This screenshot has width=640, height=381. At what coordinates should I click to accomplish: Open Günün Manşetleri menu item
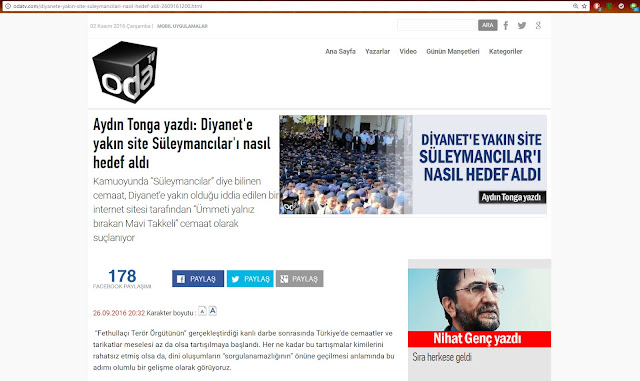453,51
